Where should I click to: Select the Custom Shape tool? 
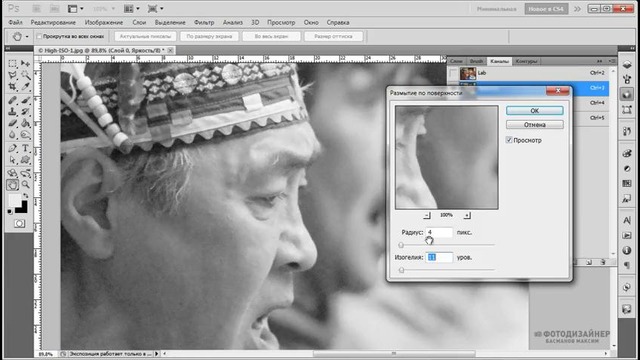[25, 160]
